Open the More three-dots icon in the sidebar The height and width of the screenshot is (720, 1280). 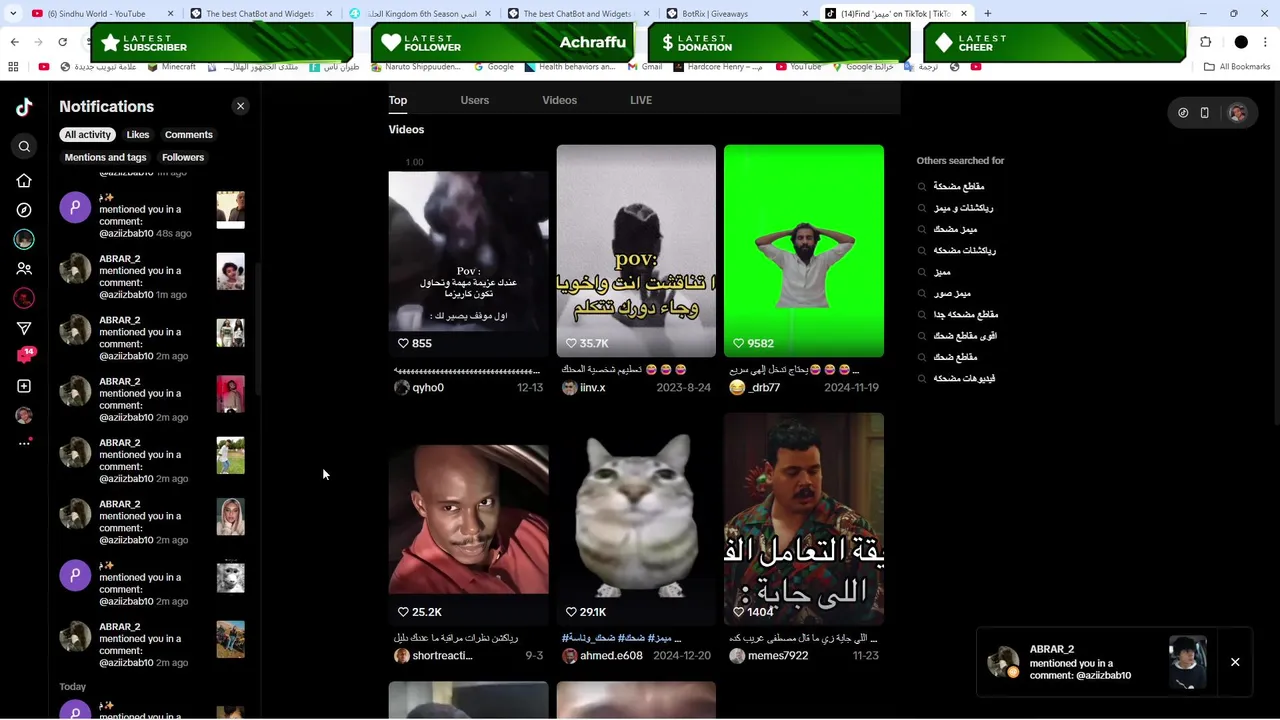click(x=24, y=443)
